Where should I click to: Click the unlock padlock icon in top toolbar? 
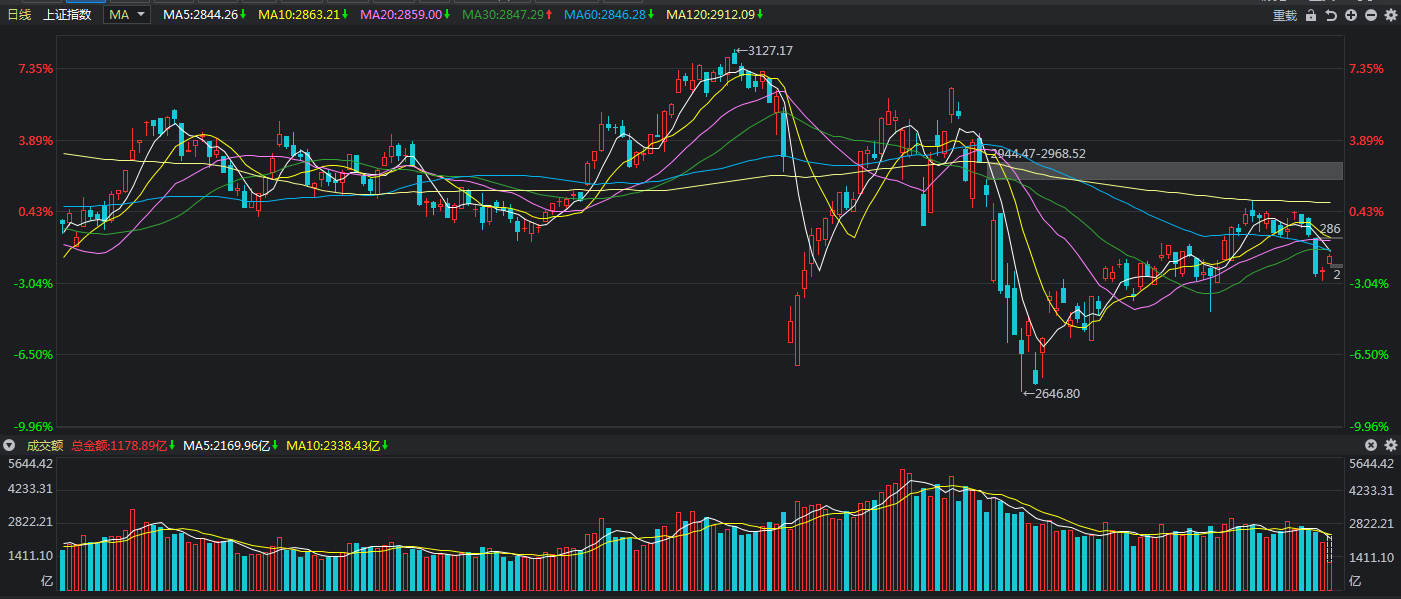pyautogui.click(x=1311, y=15)
